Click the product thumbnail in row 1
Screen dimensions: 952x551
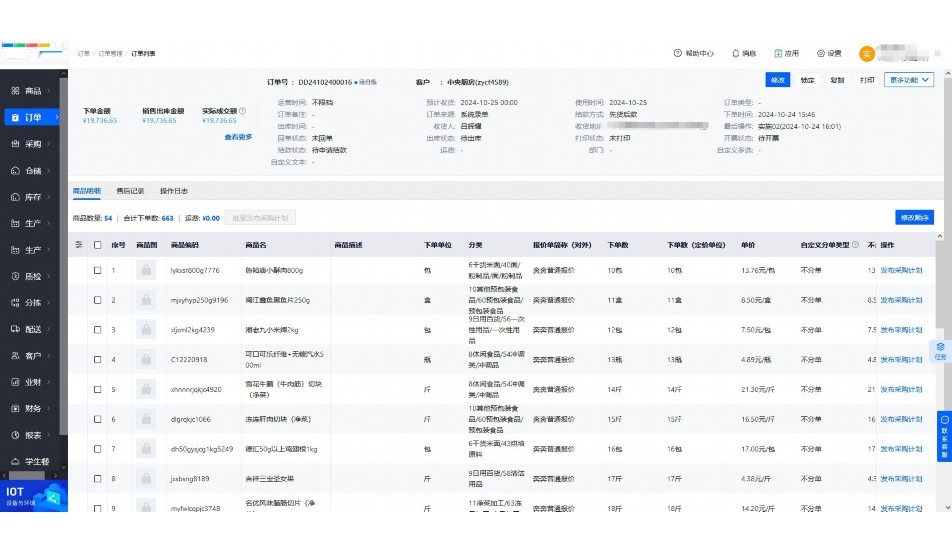point(146,270)
